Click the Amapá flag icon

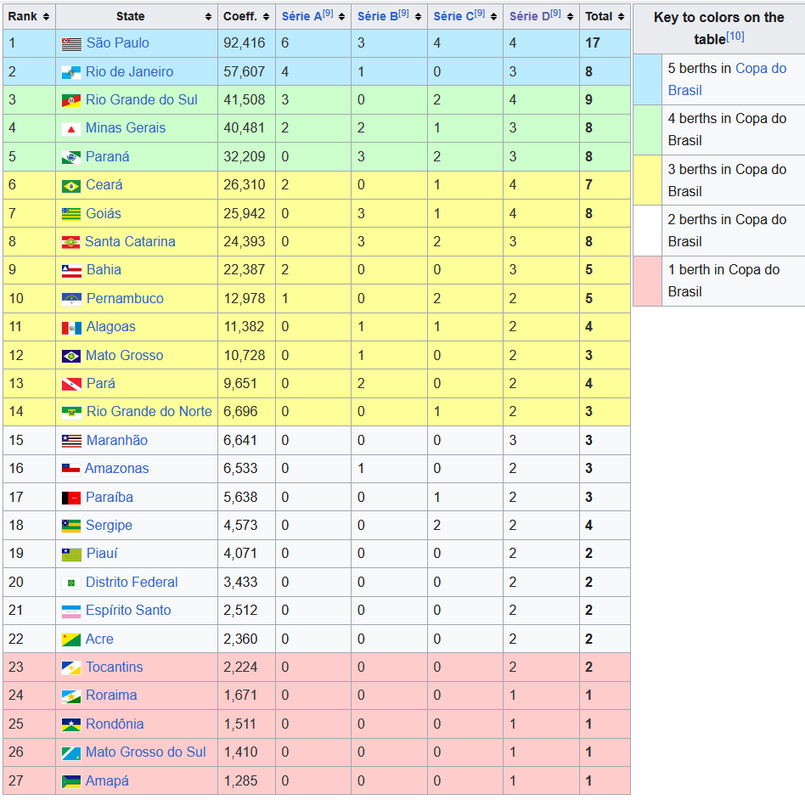71,782
